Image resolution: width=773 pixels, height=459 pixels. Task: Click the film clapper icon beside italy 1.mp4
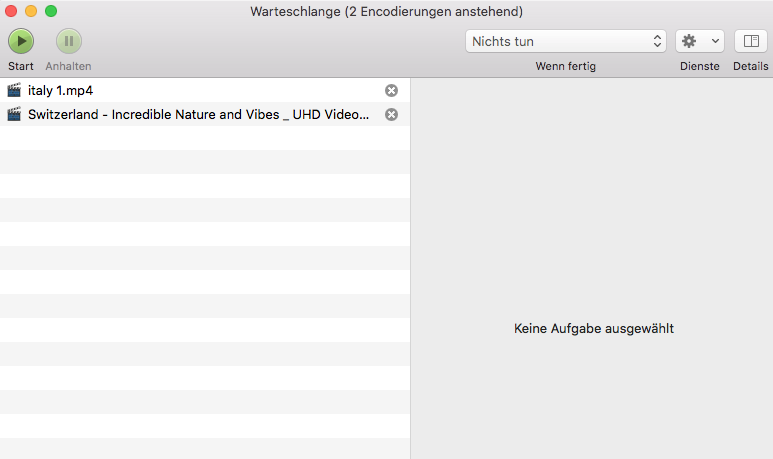[x=14, y=90]
